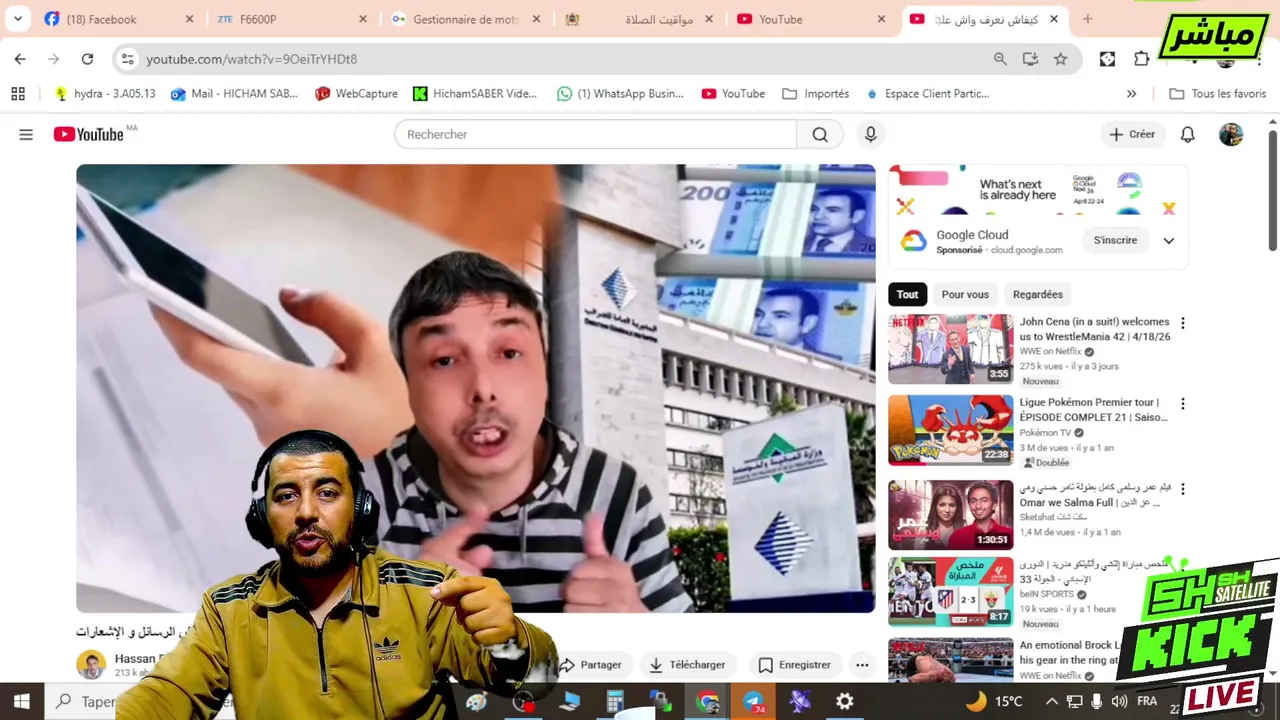Click the address bar URL
Screen dimensions: 1280x720
point(251,59)
